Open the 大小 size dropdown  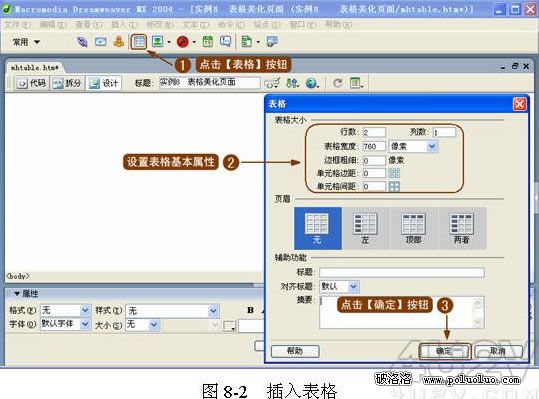142,324
